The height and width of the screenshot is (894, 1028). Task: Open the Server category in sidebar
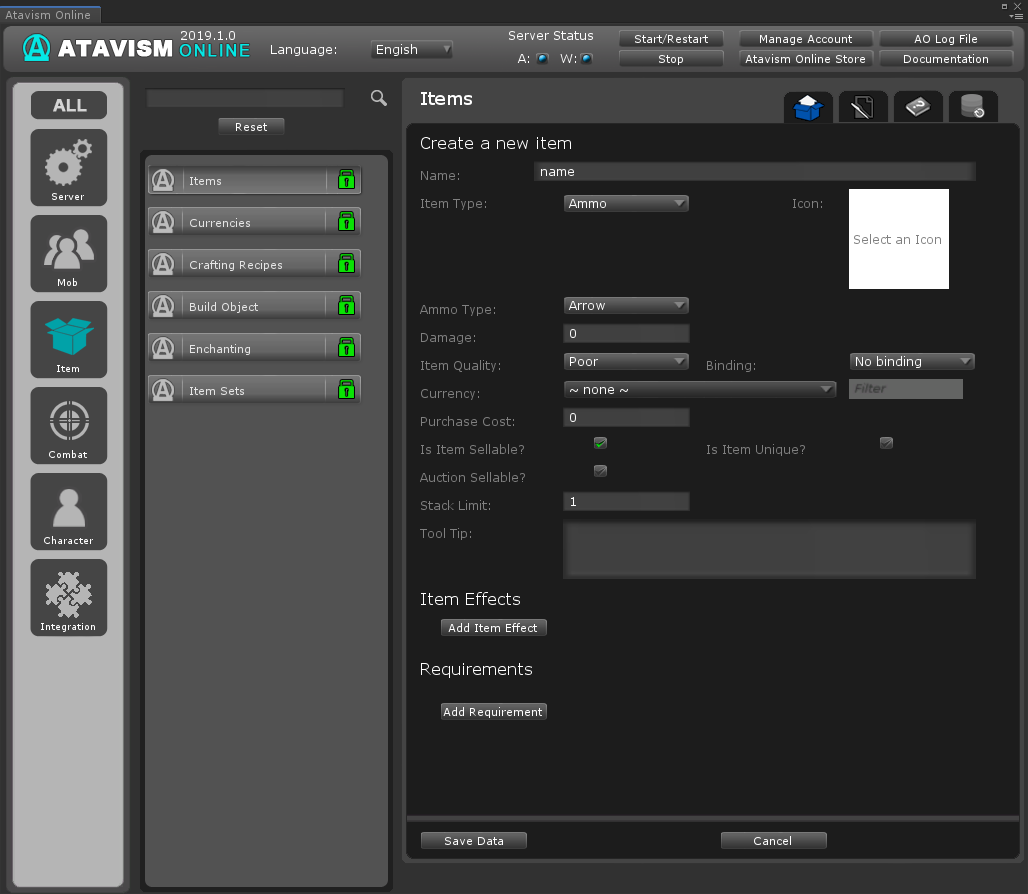coord(68,167)
